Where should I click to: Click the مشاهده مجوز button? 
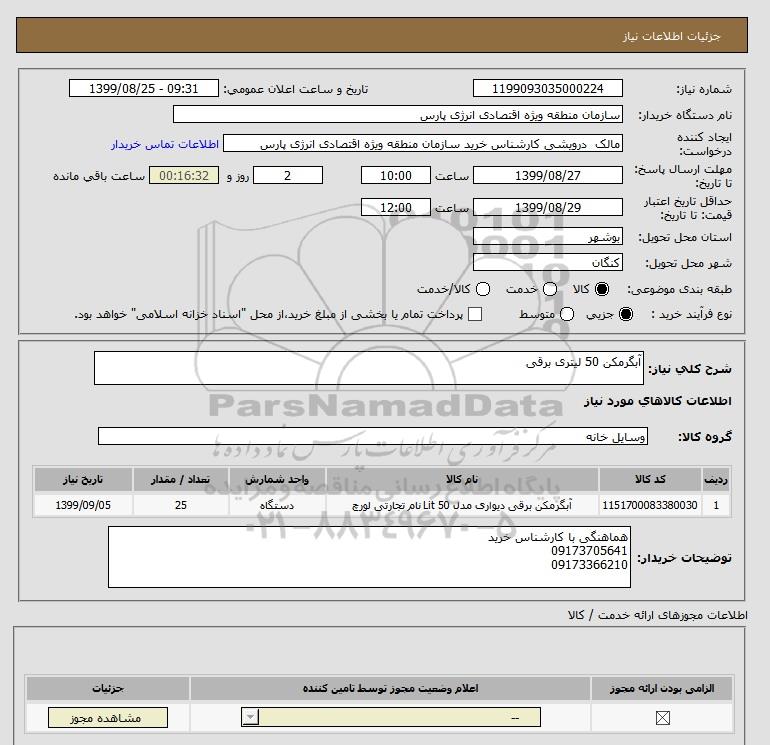tap(108, 717)
